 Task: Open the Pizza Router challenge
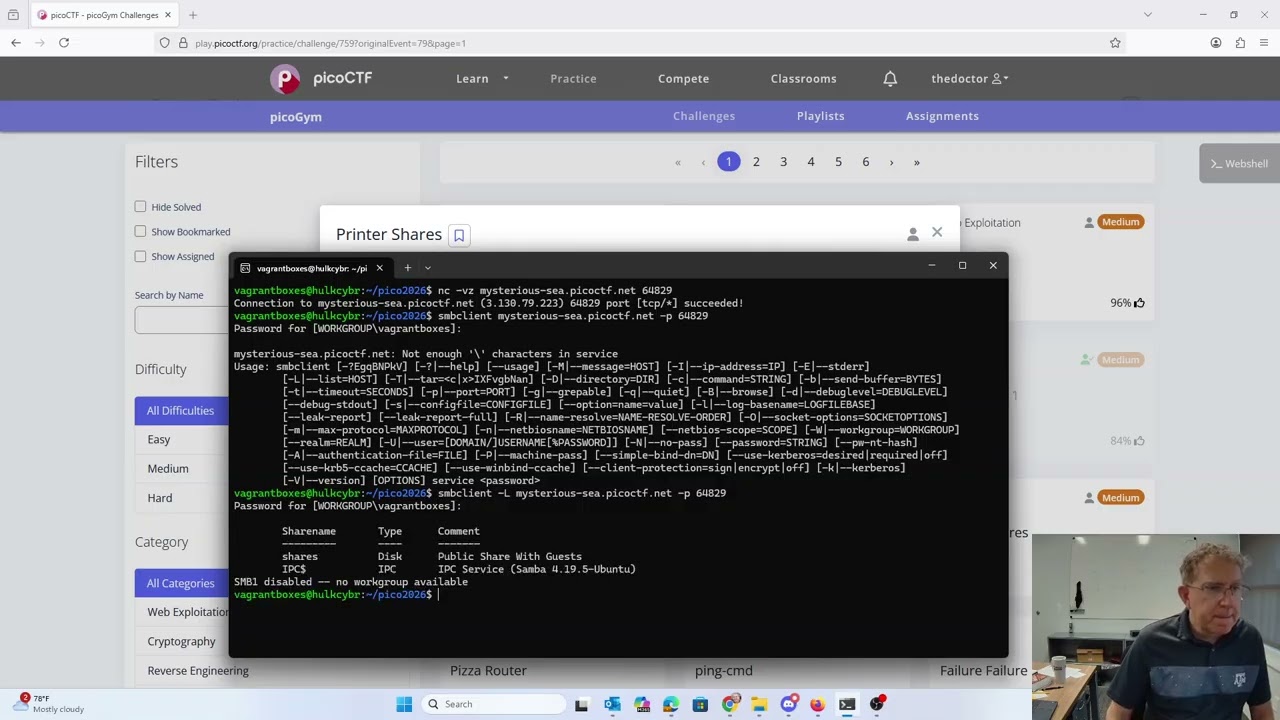[488, 671]
